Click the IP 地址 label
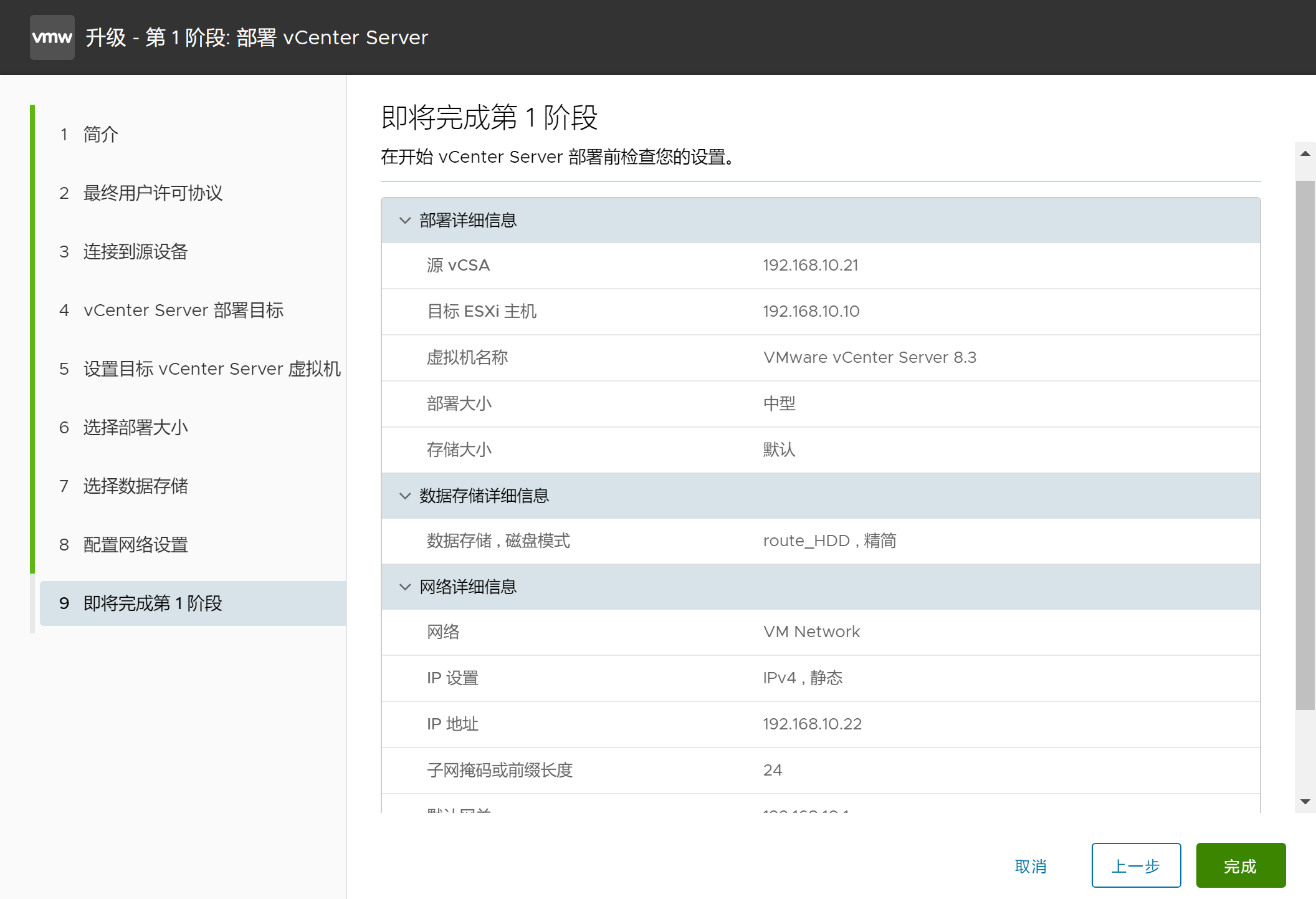Viewport: 1316px width, 899px height. coord(452,724)
